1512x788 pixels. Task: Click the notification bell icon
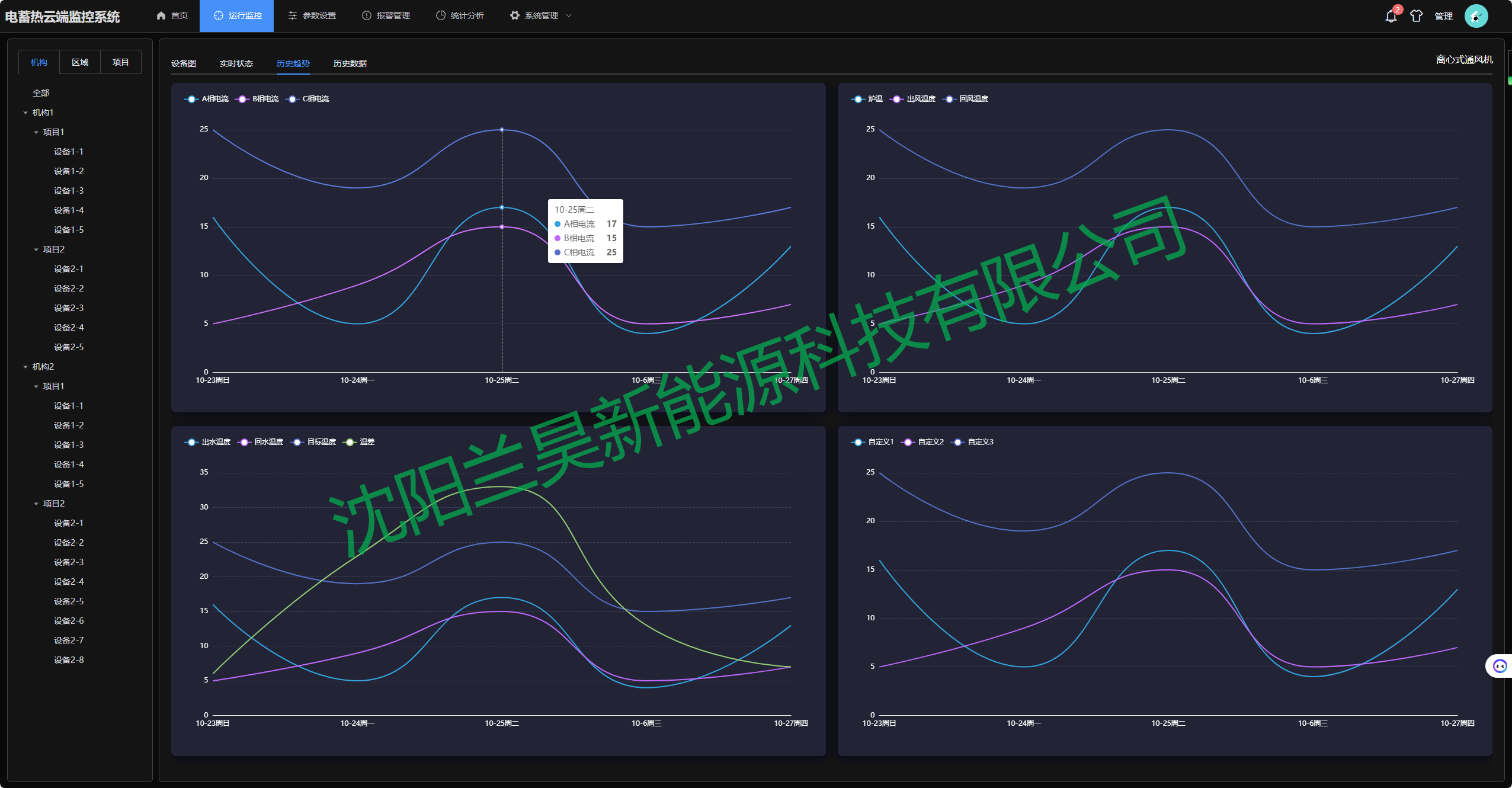(1391, 17)
